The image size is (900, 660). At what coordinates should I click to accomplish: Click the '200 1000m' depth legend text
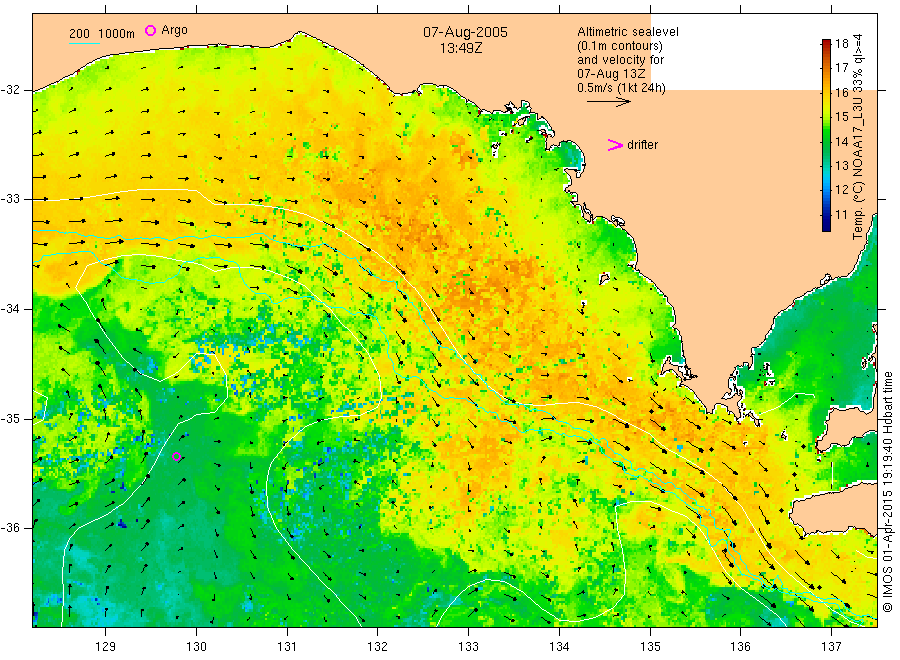pos(102,34)
